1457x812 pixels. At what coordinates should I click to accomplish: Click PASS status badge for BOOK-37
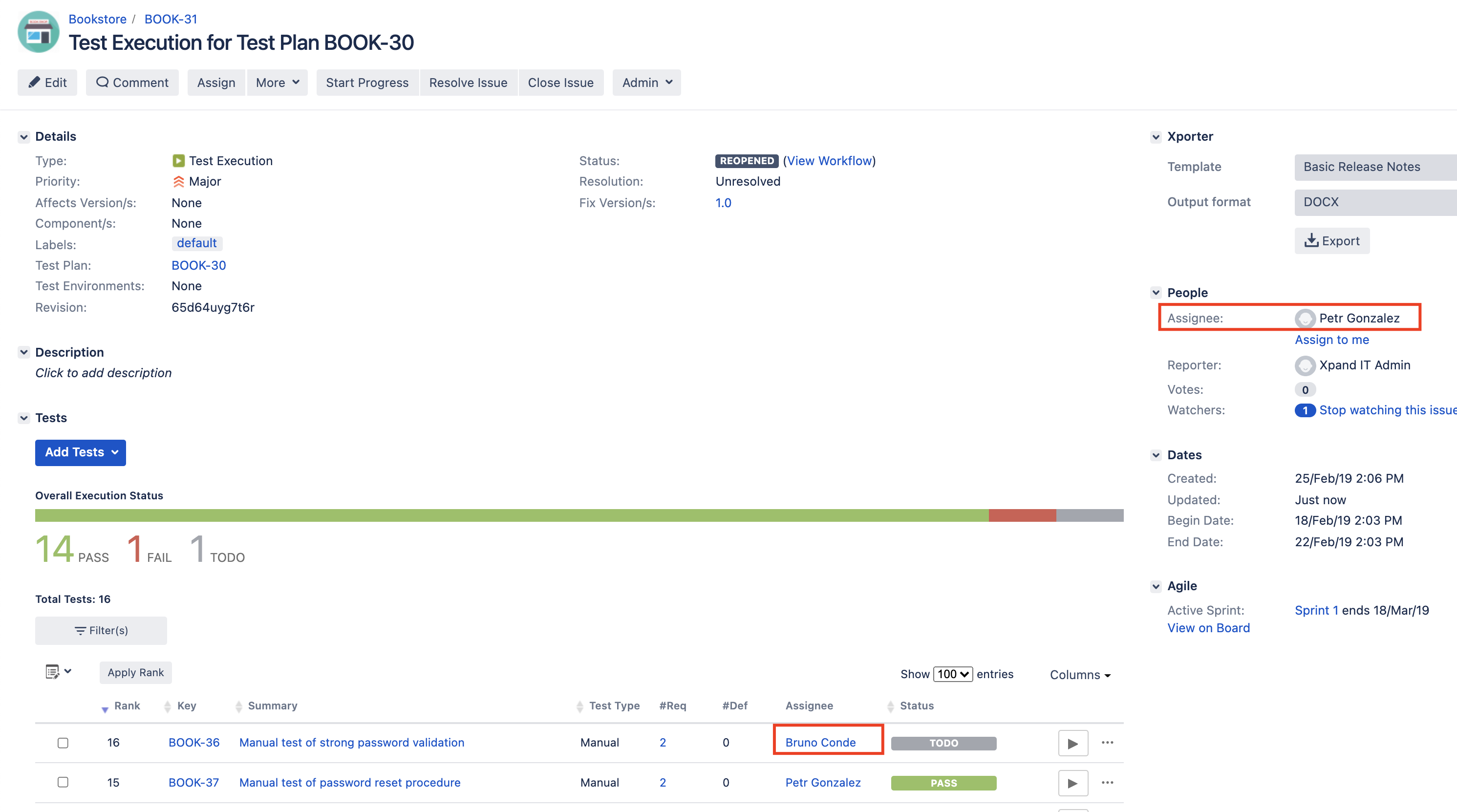(944, 783)
